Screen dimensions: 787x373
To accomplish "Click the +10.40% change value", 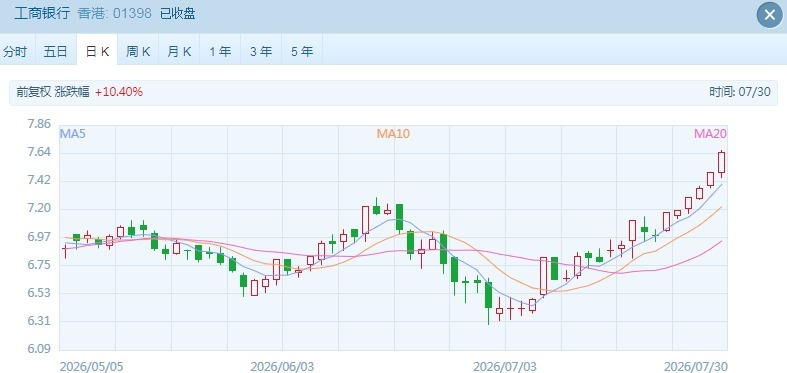I will coord(119,92).
